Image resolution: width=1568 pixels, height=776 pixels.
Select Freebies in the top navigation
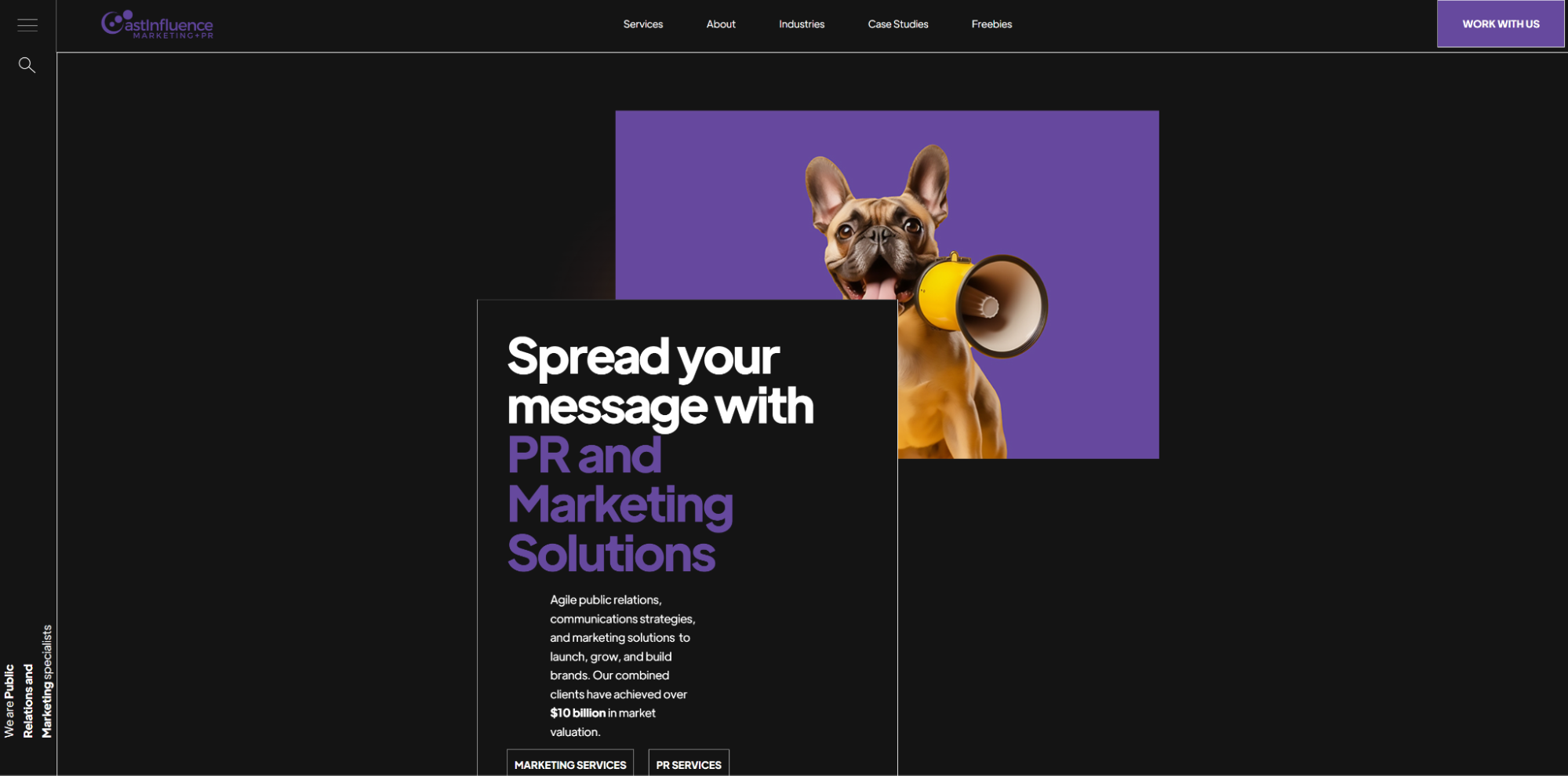pyautogui.click(x=991, y=24)
